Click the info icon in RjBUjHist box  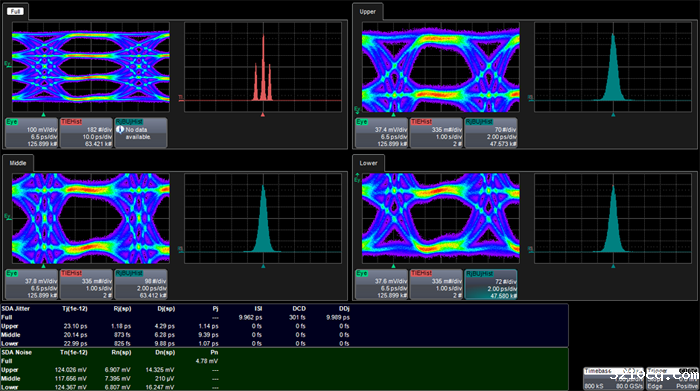point(120,129)
